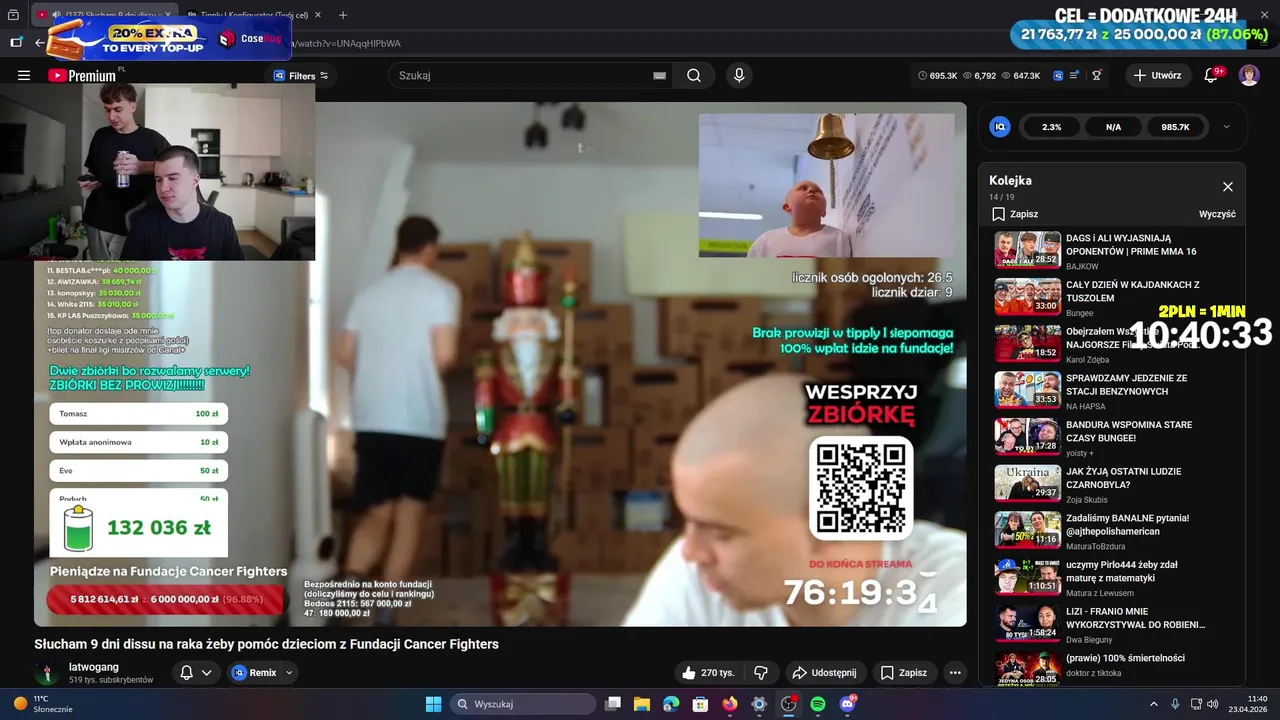The height and width of the screenshot is (720, 1280).
Task: Click the search magnifier button
Action: (694, 75)
